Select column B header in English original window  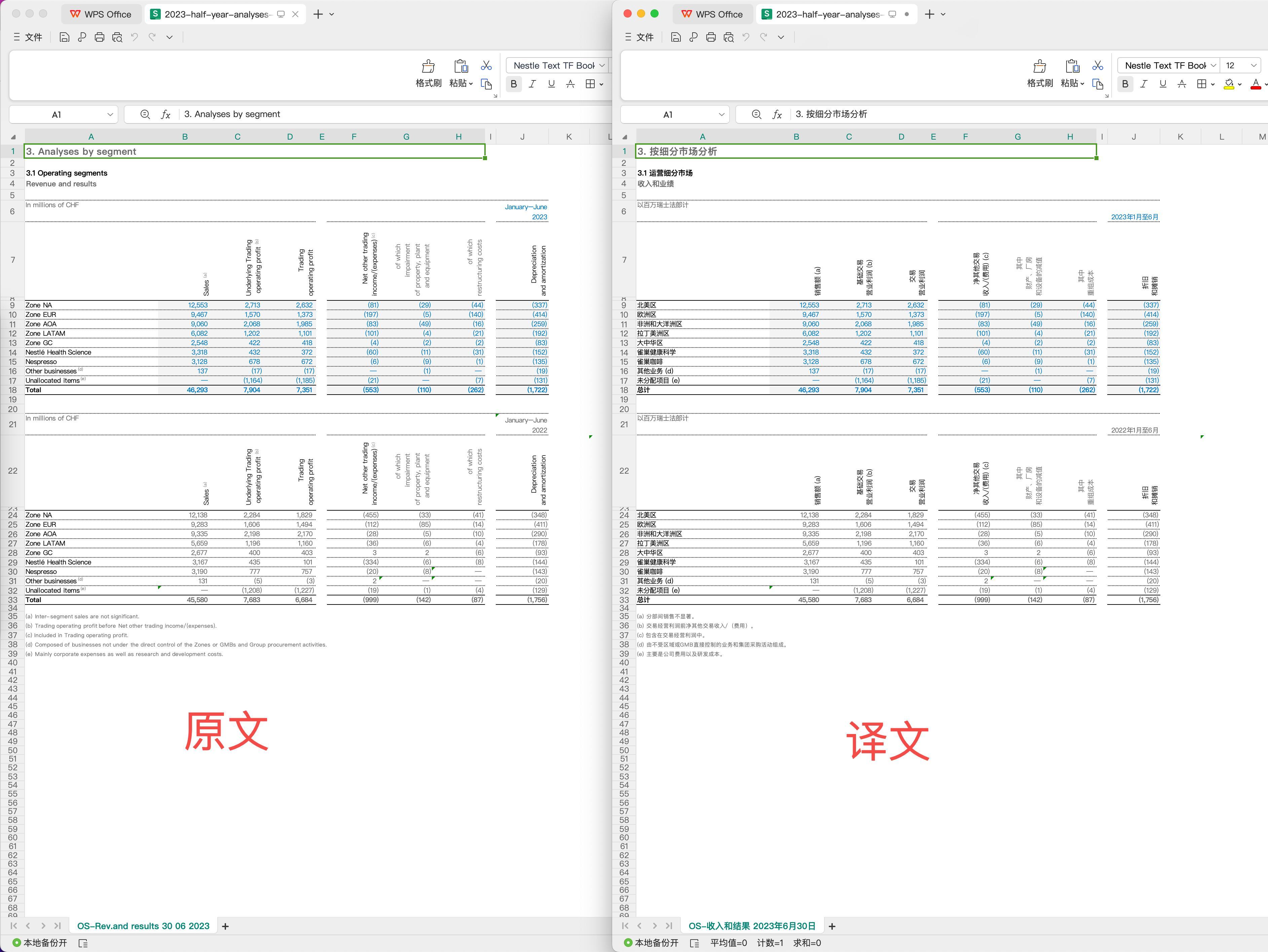[x=185, y=137]
